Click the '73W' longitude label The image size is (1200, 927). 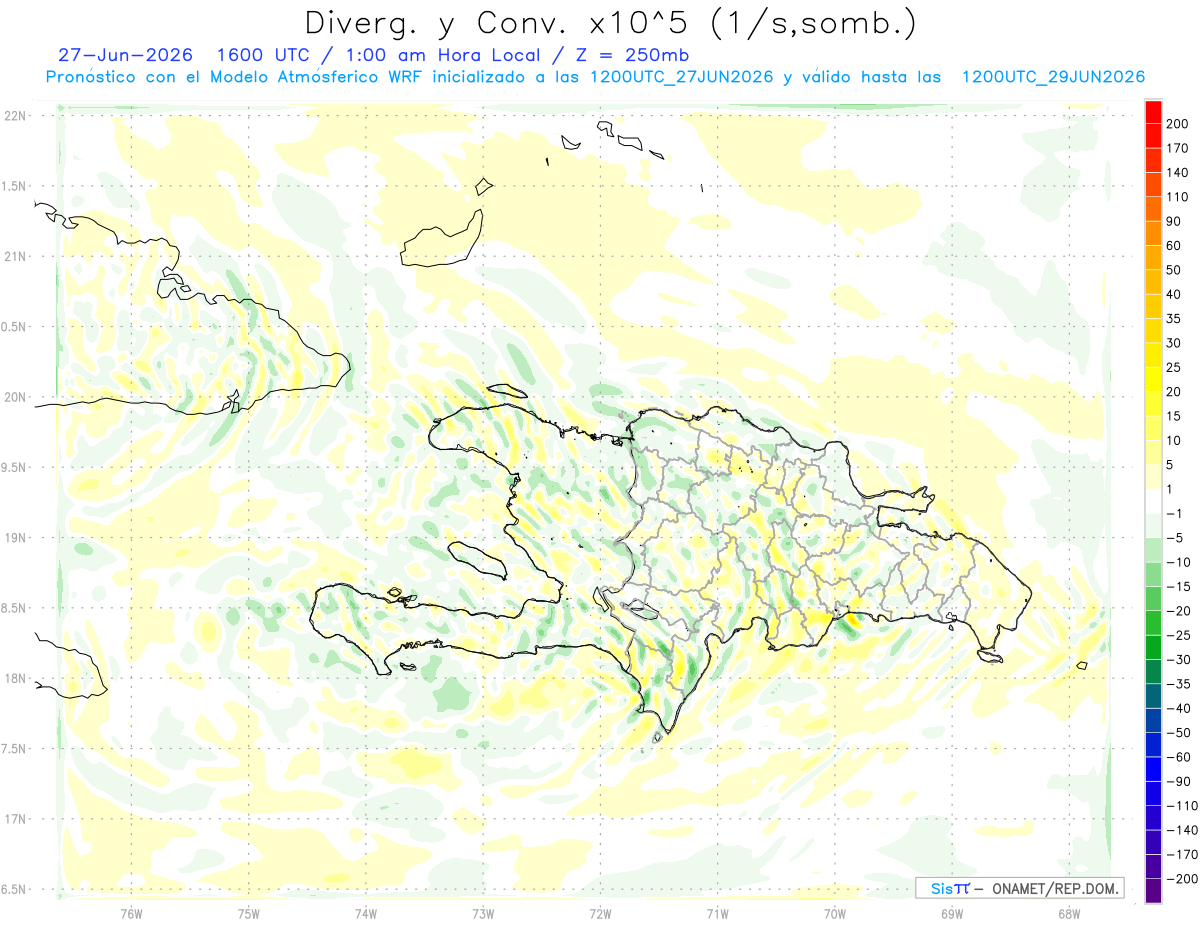(483, 914)
